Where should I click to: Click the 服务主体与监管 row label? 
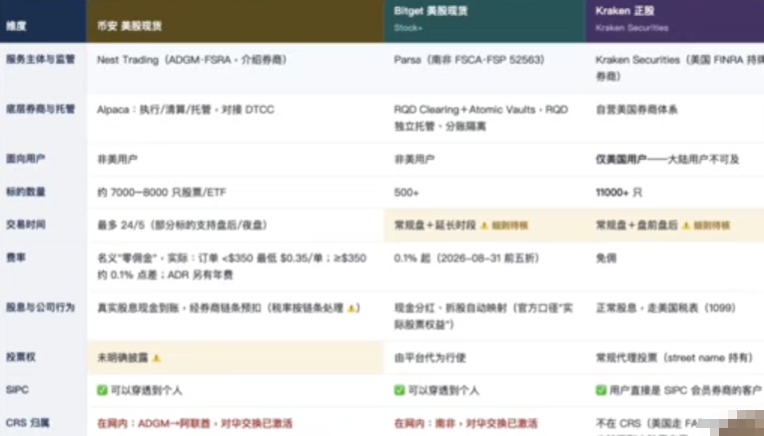40,59
